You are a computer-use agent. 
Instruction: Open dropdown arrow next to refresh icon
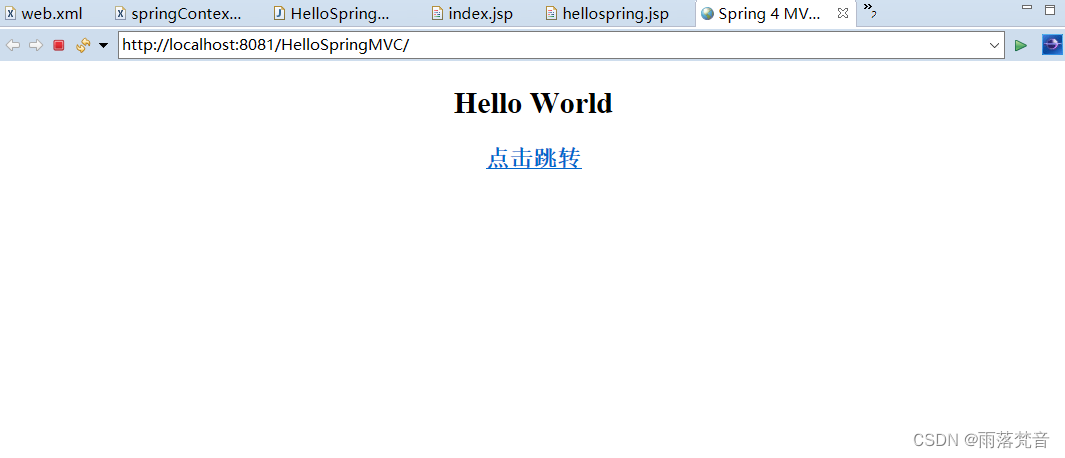click(x=103, y=46)
